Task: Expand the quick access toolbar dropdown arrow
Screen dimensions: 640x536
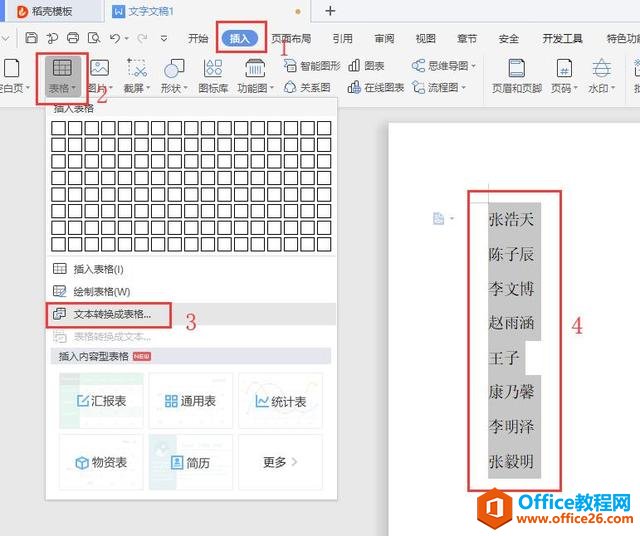Action: tap(164, 39)
